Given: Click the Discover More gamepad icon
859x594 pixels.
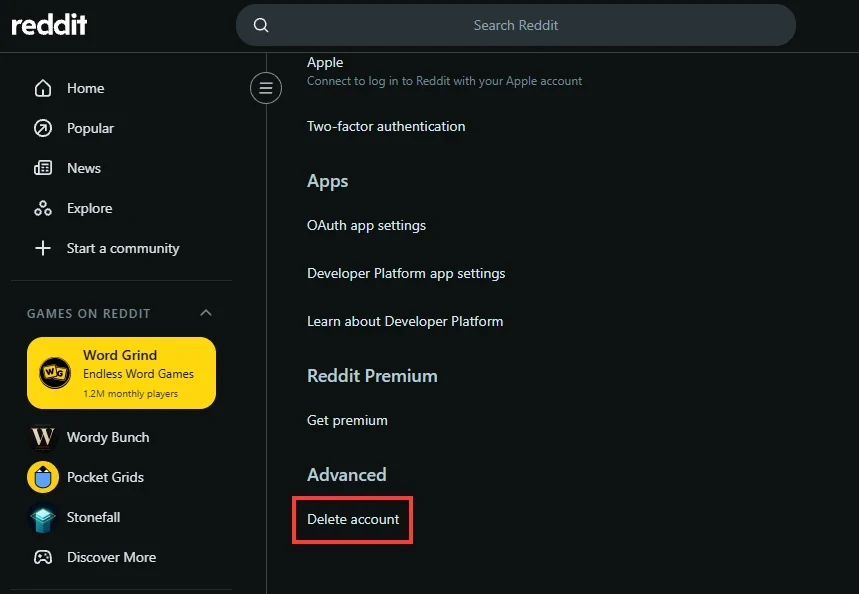Looking at the screenshot, I should tap(43, 557).
